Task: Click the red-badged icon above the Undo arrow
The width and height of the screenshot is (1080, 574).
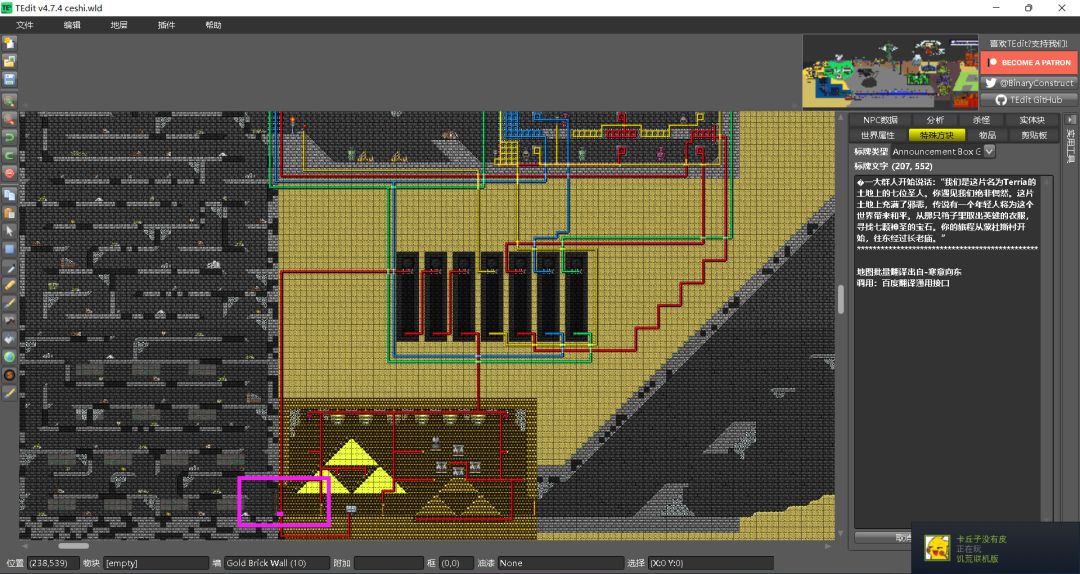Action: coord(9,119)
